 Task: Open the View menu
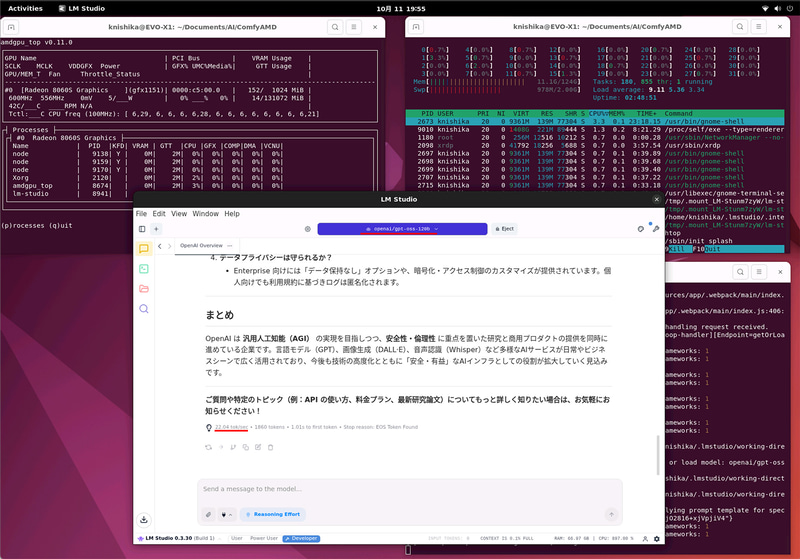(179, 214)
